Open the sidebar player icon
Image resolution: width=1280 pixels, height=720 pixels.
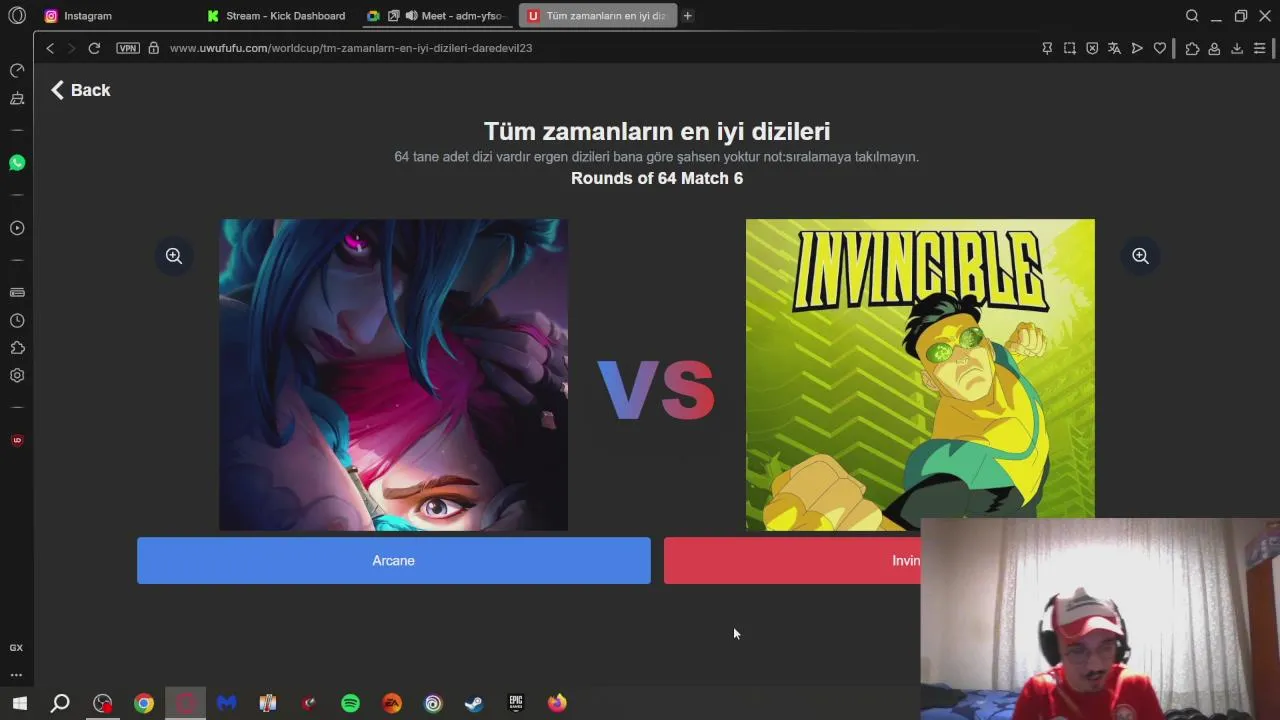tap(17, 228)
